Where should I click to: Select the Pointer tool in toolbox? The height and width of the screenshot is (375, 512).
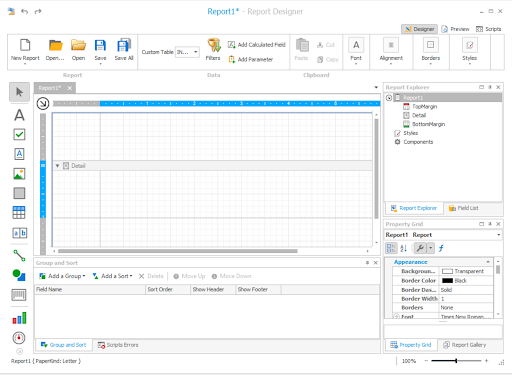pyautogui.click(x=19, y=92)
